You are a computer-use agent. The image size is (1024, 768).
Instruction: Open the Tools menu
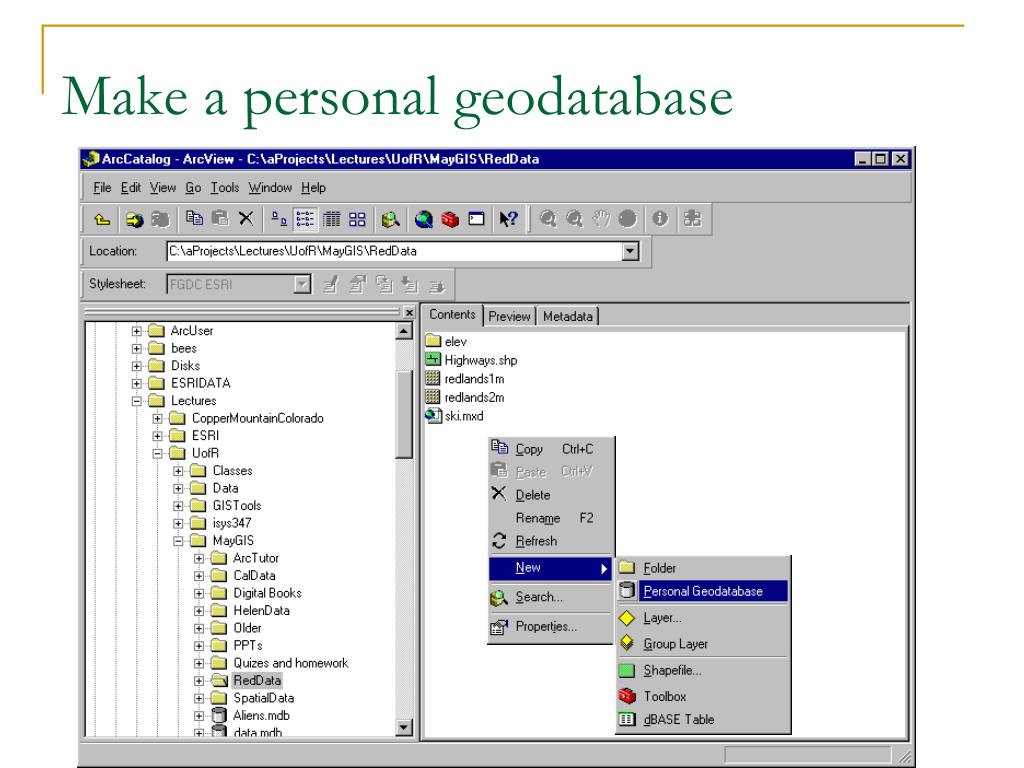coord(225,188)
